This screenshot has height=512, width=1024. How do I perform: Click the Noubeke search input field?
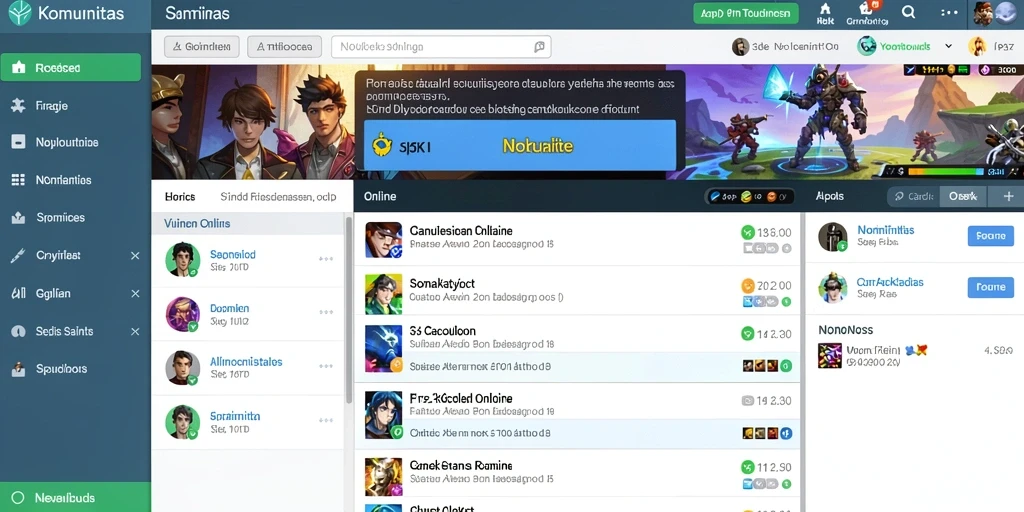point(441,47)
